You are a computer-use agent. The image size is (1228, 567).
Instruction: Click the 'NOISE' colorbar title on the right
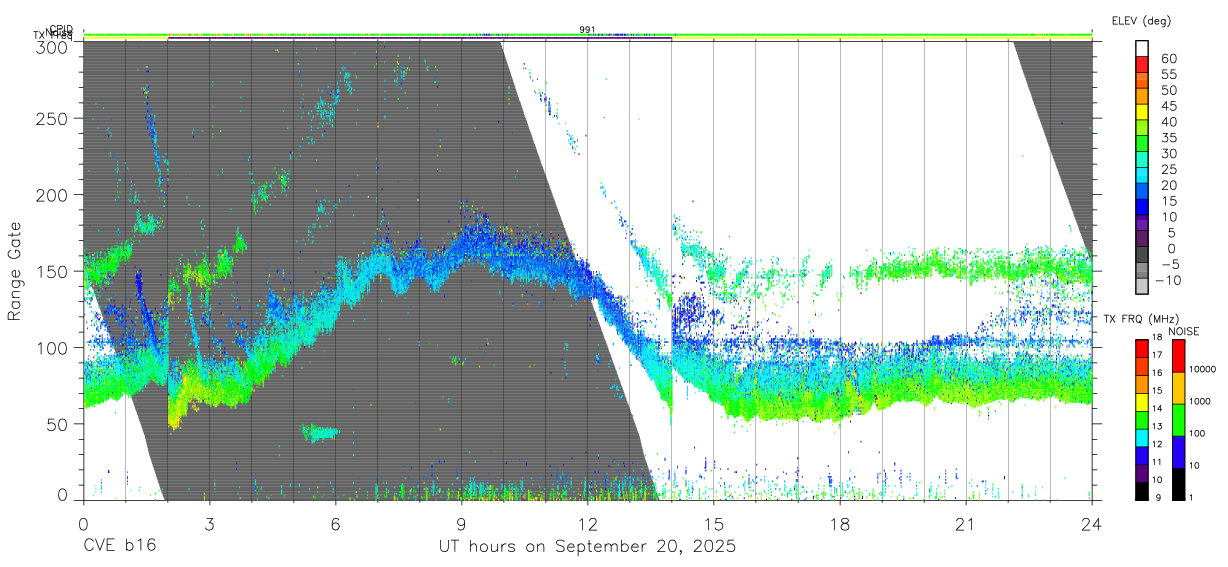(1183, 331)
